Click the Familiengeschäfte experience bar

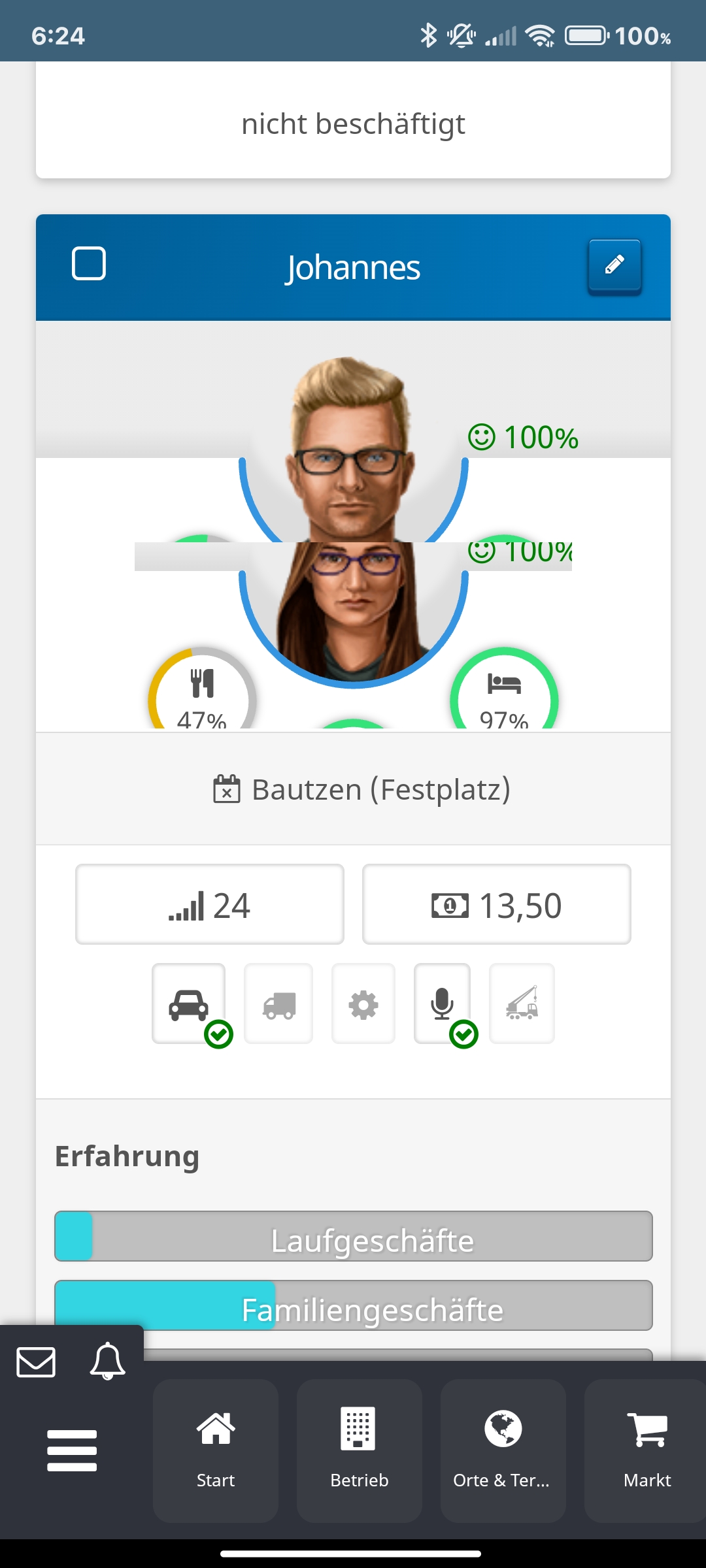click(x=354, y=1305)
